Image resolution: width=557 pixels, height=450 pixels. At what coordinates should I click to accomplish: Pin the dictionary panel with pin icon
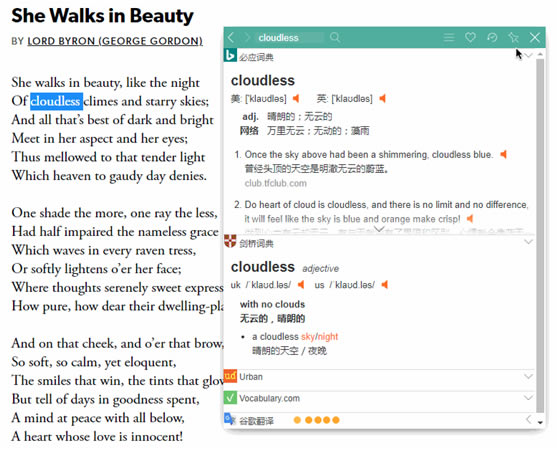pyautogui.click(x=513, y=37)
